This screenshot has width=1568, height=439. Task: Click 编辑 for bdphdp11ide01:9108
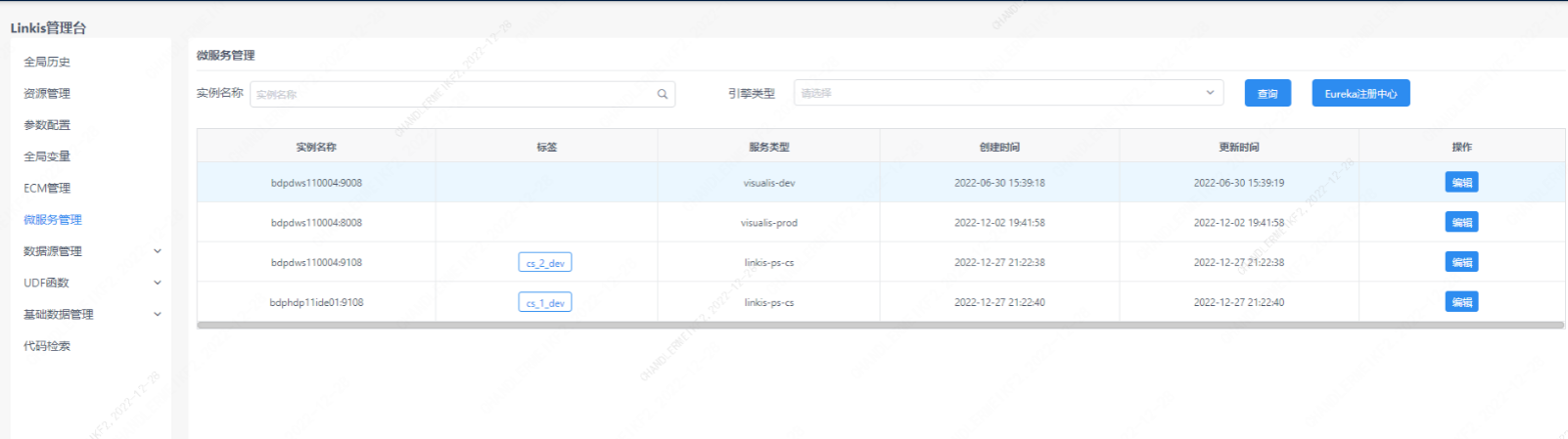1461,302
